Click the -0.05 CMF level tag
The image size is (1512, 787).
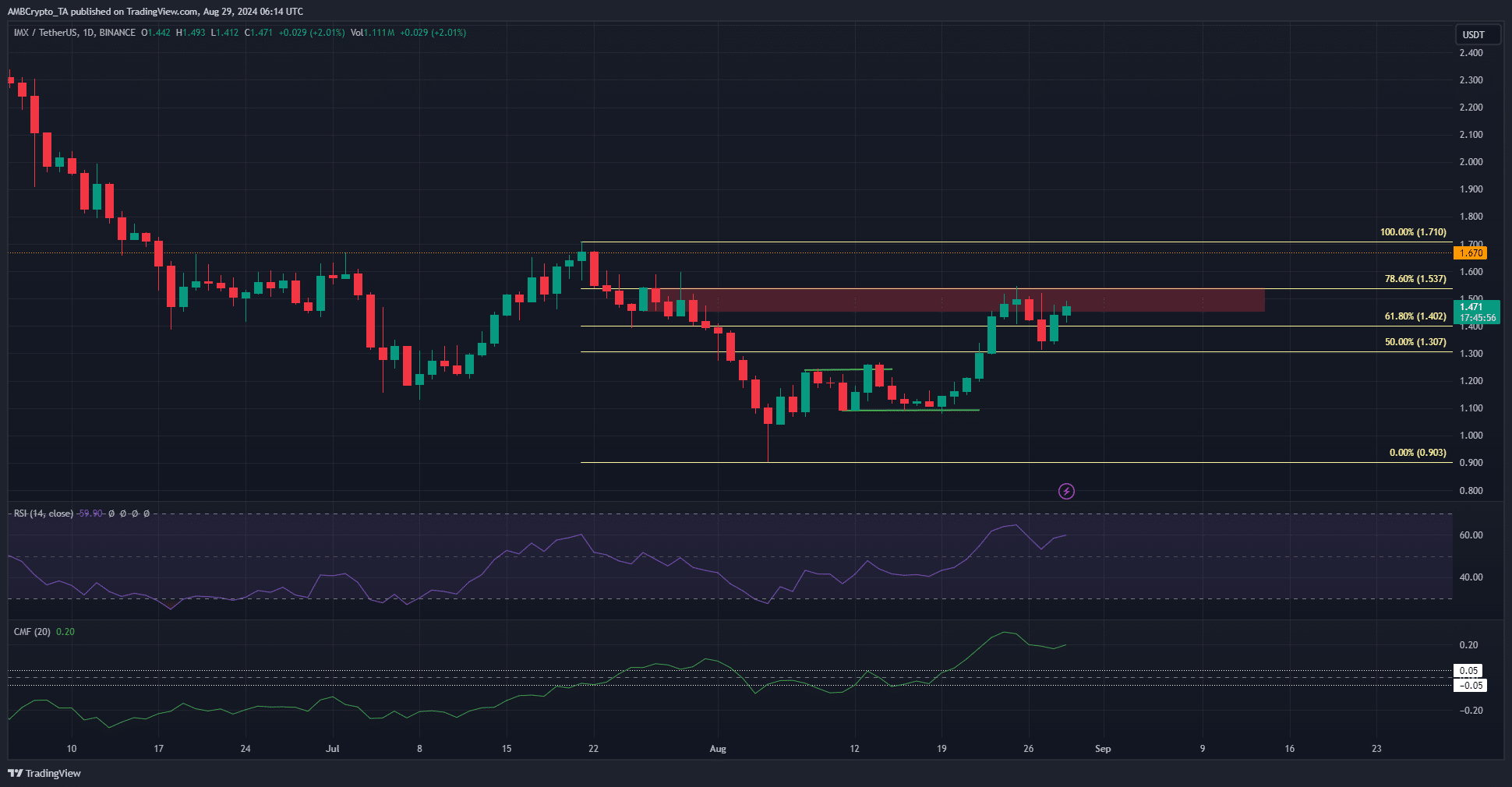pos(1470,685)
